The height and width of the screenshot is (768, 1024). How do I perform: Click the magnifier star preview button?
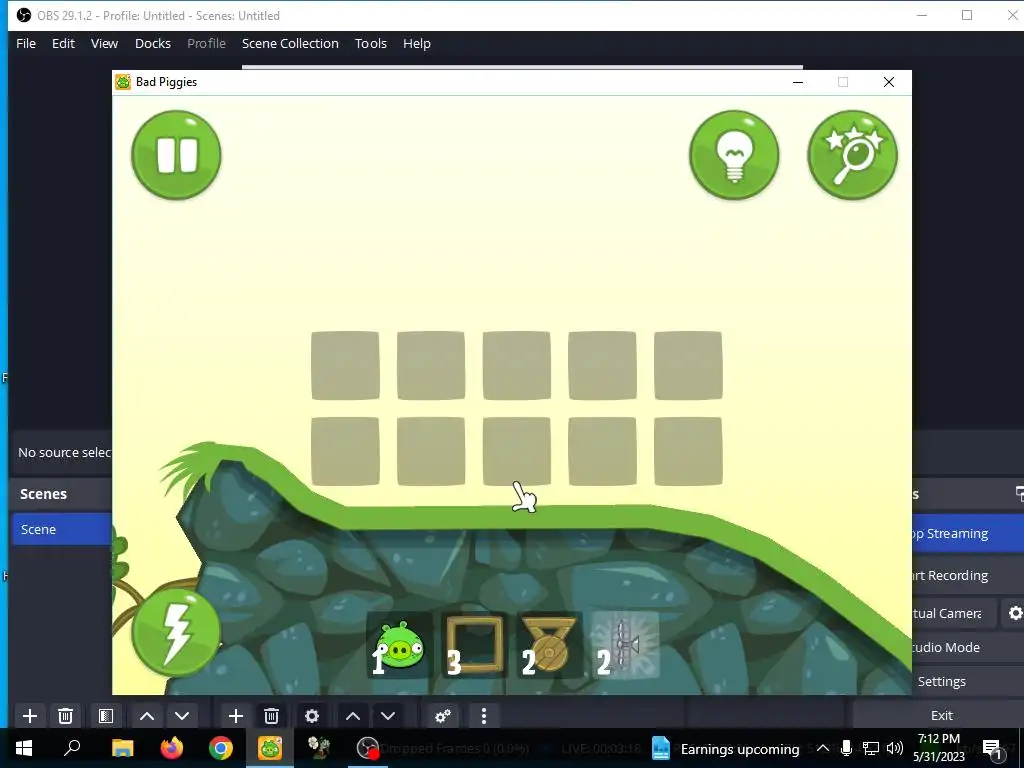[852, 155]
